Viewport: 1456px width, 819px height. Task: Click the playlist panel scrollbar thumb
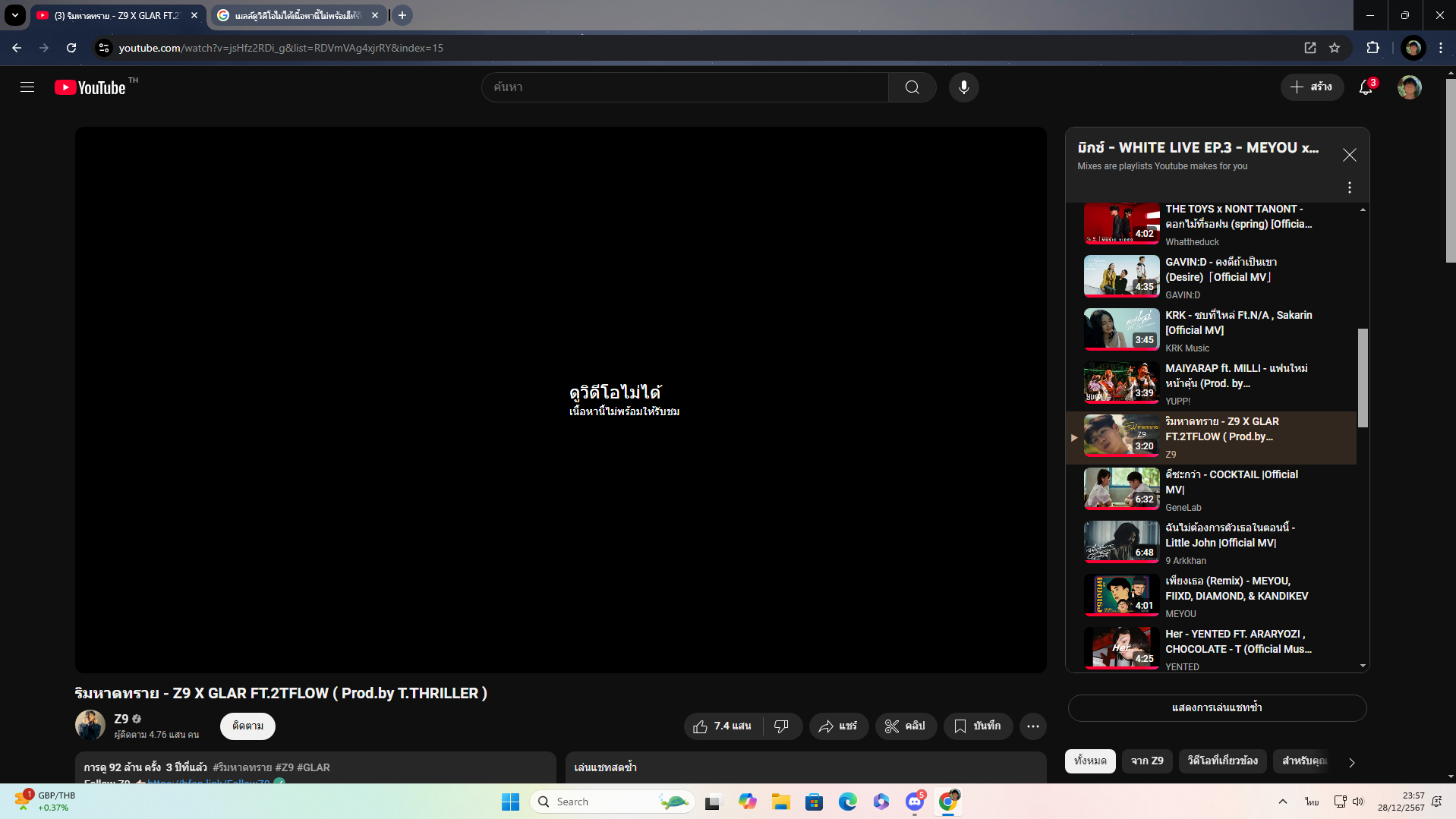pyautogui.click(x=1363, y=378)
